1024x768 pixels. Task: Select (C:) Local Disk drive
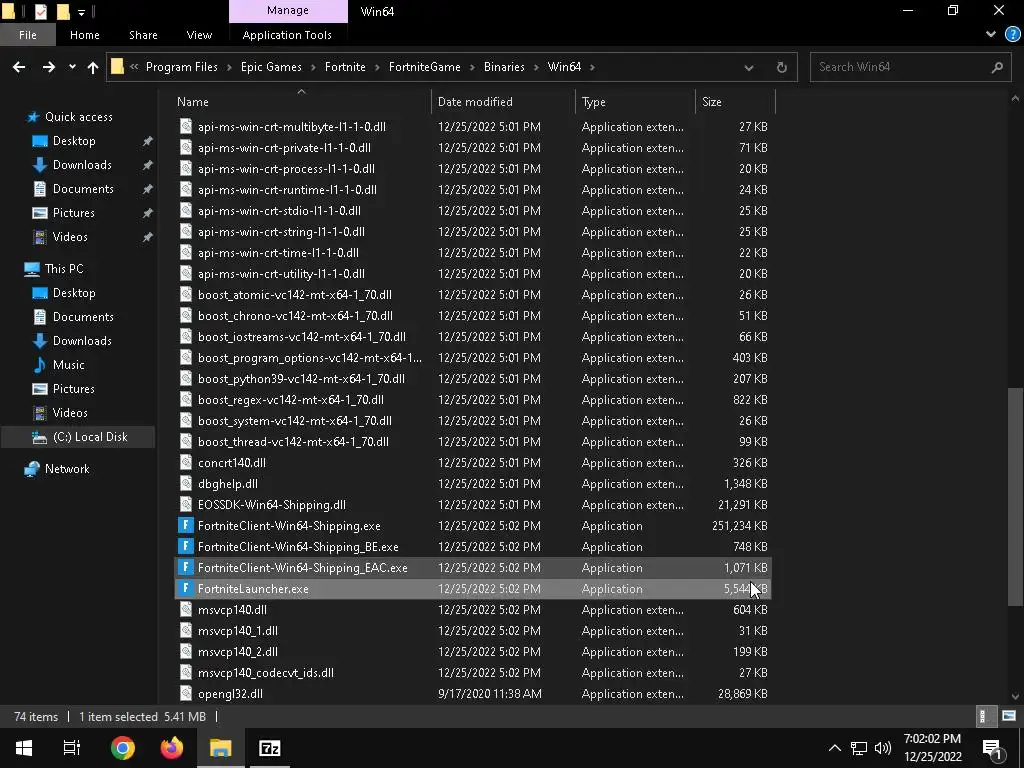tap(90, 437)
